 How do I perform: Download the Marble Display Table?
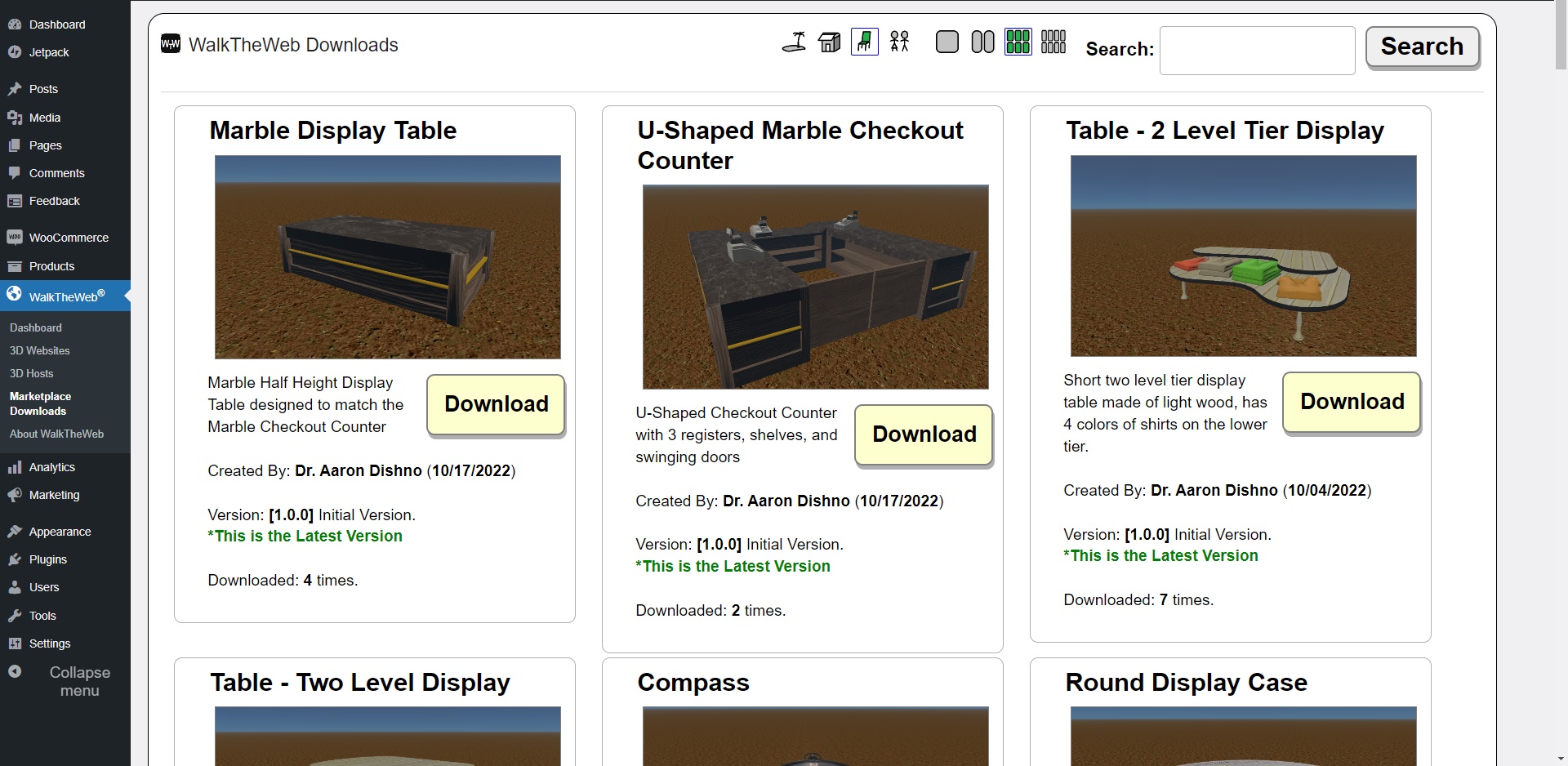tap(496, 404)
